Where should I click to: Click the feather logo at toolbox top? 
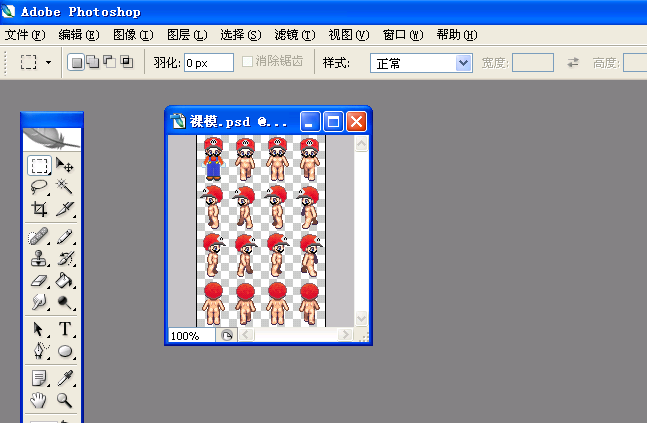coord(52,139)
